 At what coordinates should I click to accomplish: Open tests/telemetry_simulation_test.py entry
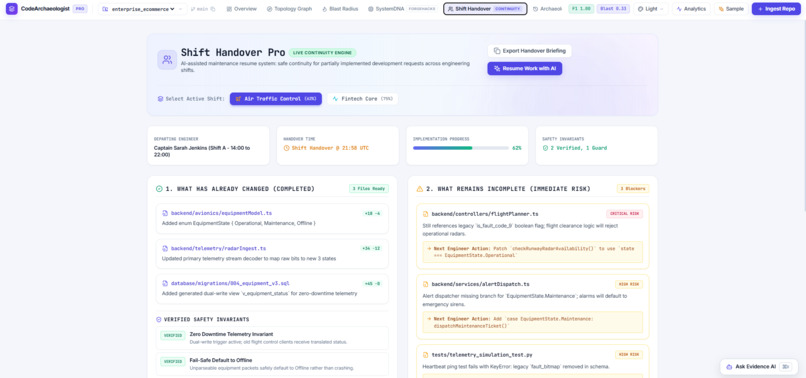pos(483,354)
